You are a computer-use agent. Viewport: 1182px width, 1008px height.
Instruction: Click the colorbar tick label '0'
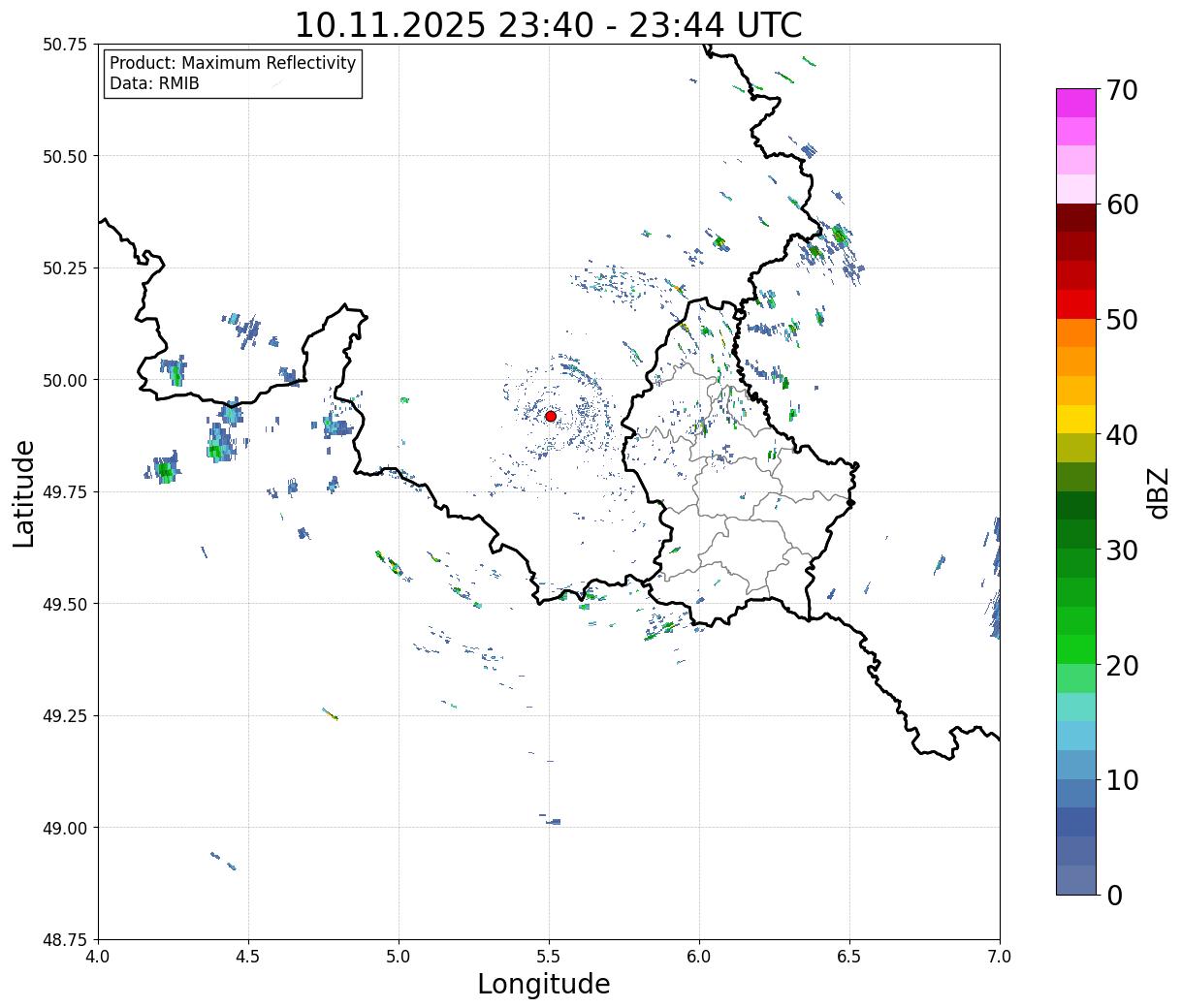tap(1114, 896)
